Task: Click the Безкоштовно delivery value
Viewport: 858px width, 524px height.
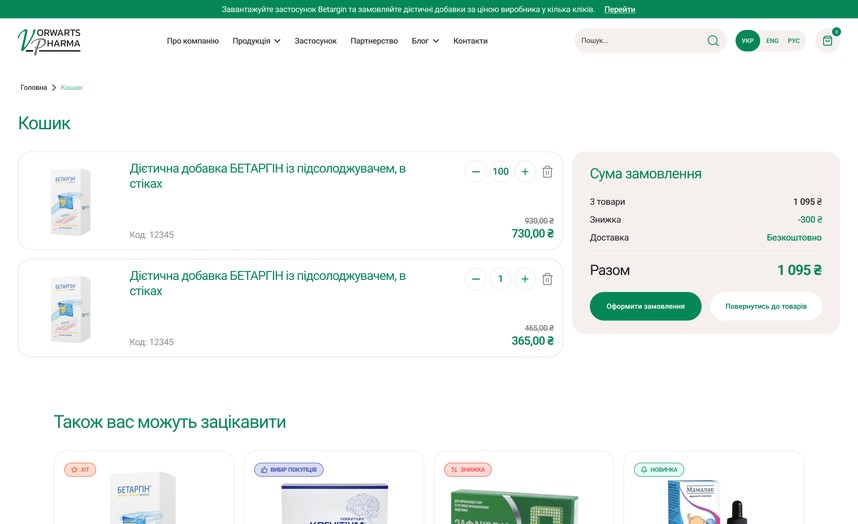Action: click(x=793, y=237)
